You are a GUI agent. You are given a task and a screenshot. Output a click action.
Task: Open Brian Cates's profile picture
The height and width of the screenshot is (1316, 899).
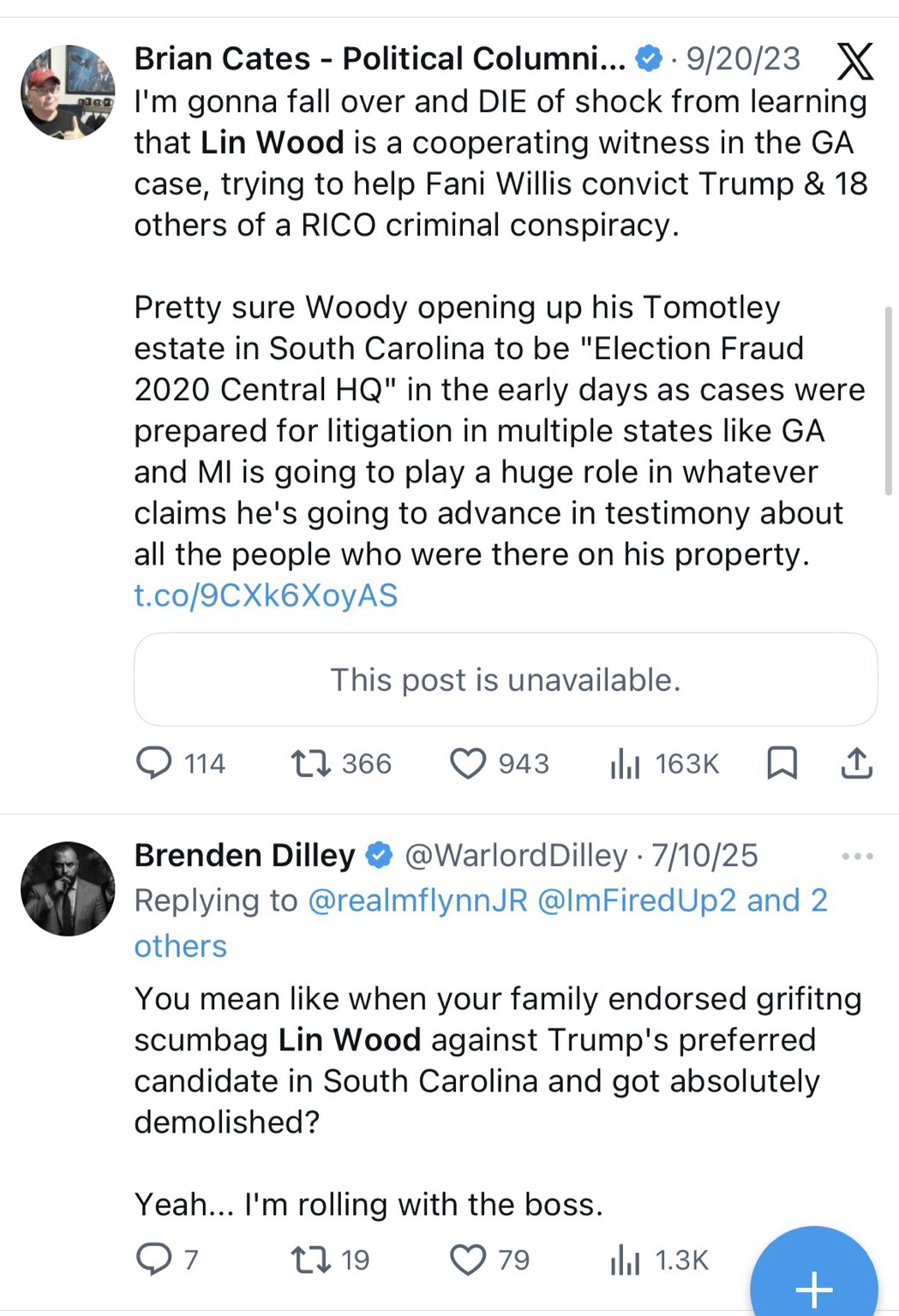click(68, 92)
